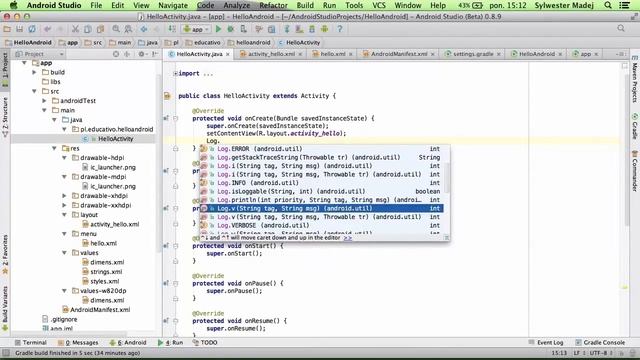Select Log.i(String tag, String msg) completion

pos(321,166)
